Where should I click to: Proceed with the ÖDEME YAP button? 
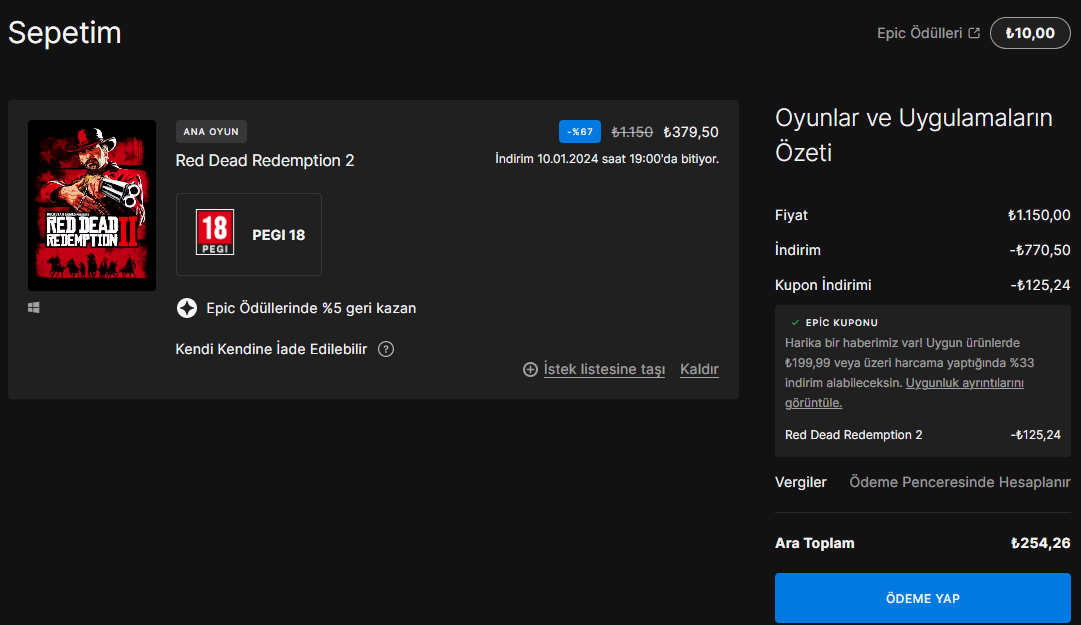pyautogui.click(x=922, y=598)
